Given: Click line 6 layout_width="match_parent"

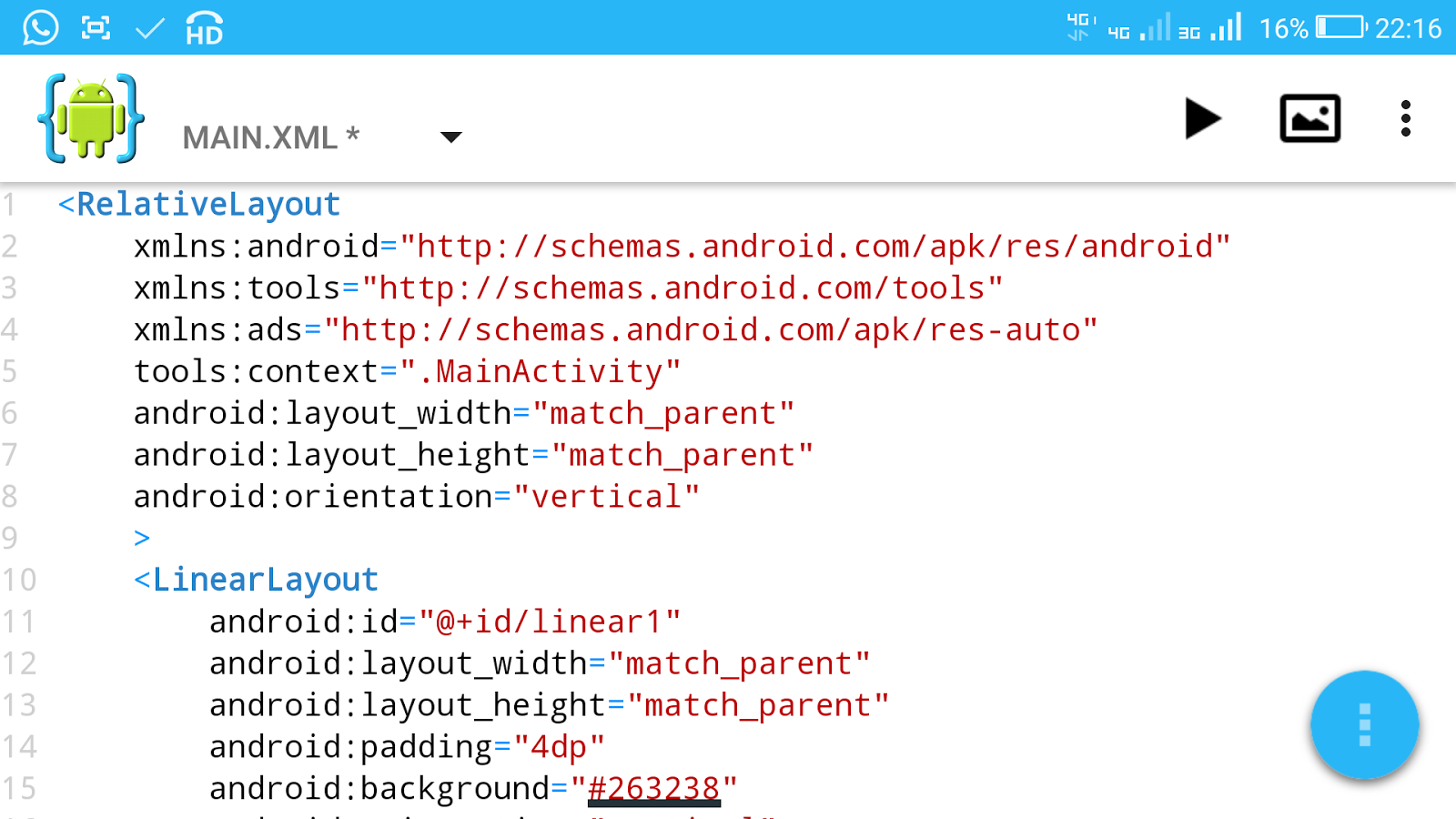Looking at the screenshot, I should coord(464,413).
